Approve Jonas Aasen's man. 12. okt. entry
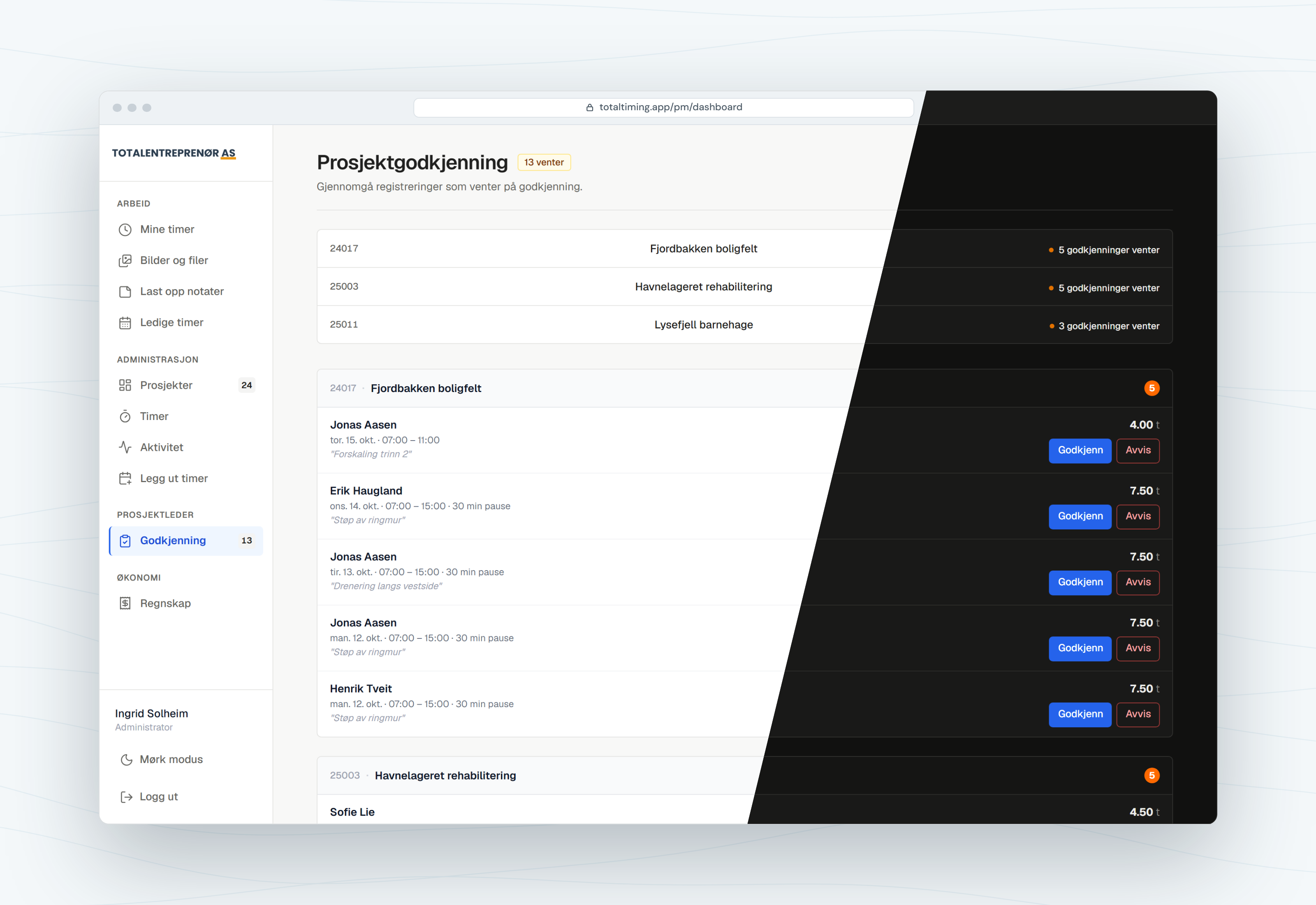1316x905 pixels. click(x=1080, y=649)
